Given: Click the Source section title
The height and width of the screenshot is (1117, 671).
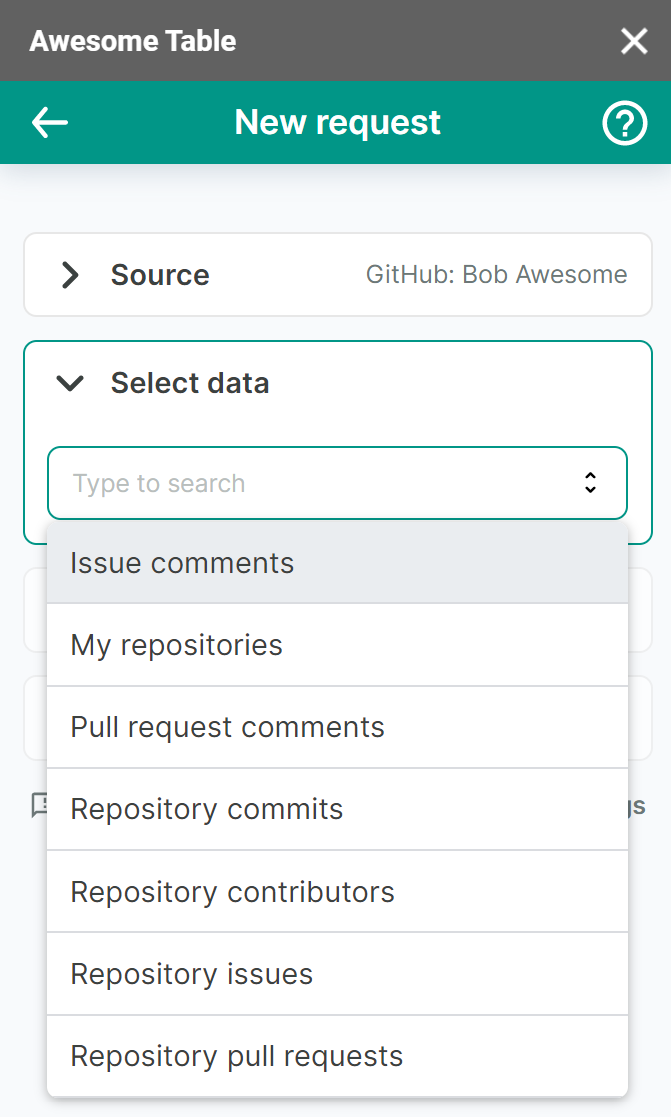Looking at the screenshot, I should pyautogui.click(x=160, y=275).
